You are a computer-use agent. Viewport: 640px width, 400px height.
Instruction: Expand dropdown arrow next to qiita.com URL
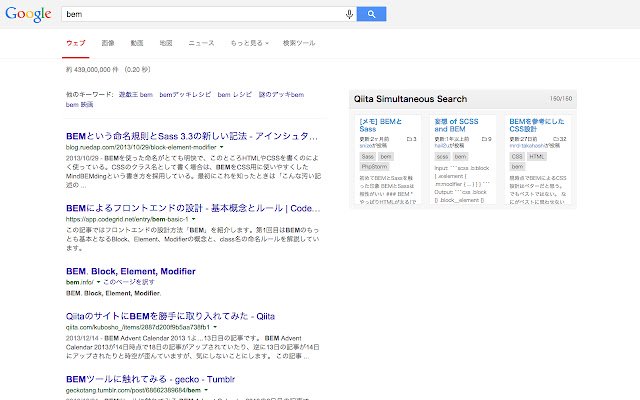coord(215,327)
